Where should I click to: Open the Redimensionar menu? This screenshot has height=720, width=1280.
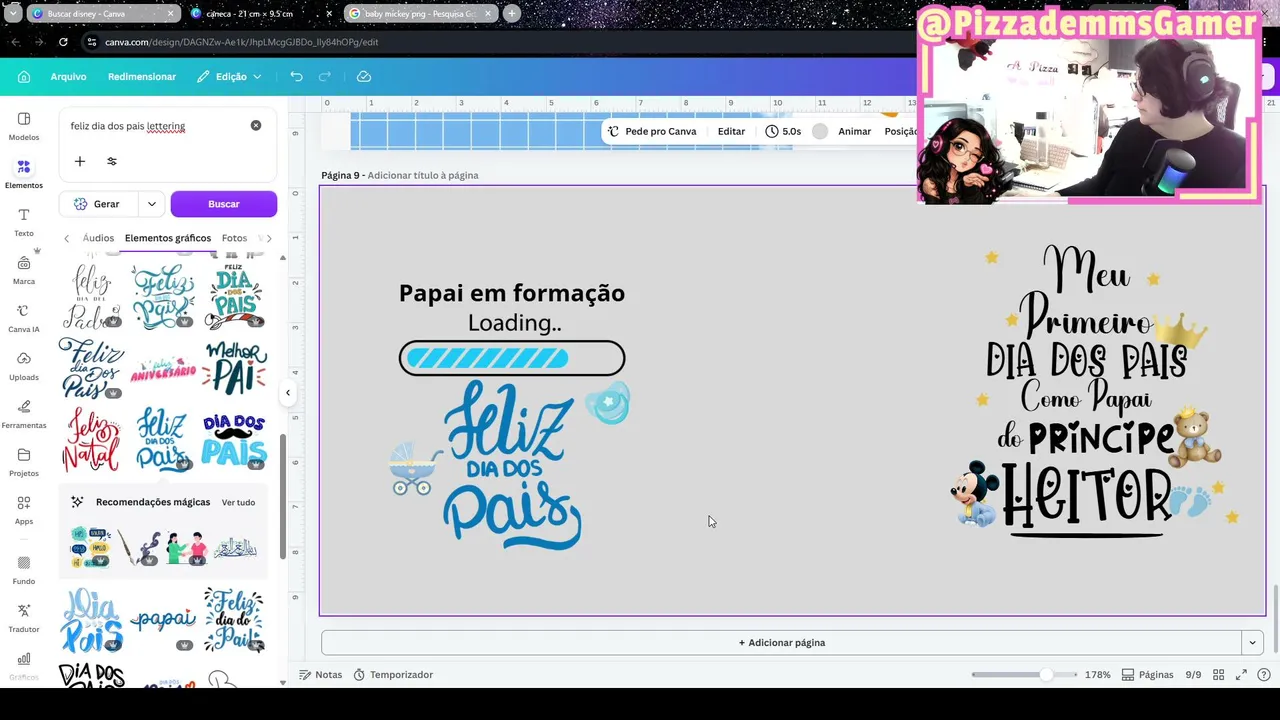click(142, 77)
